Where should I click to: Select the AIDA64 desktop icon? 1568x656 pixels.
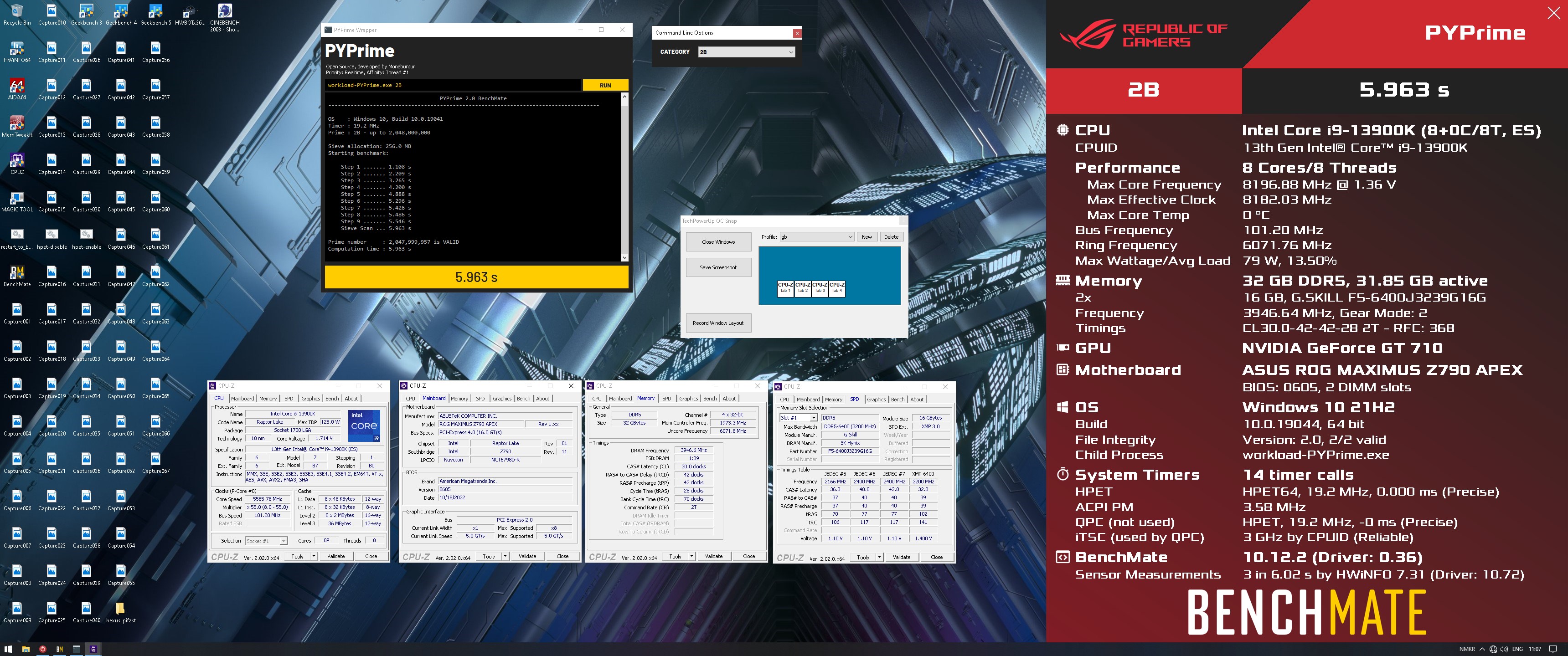click(17, 89)
